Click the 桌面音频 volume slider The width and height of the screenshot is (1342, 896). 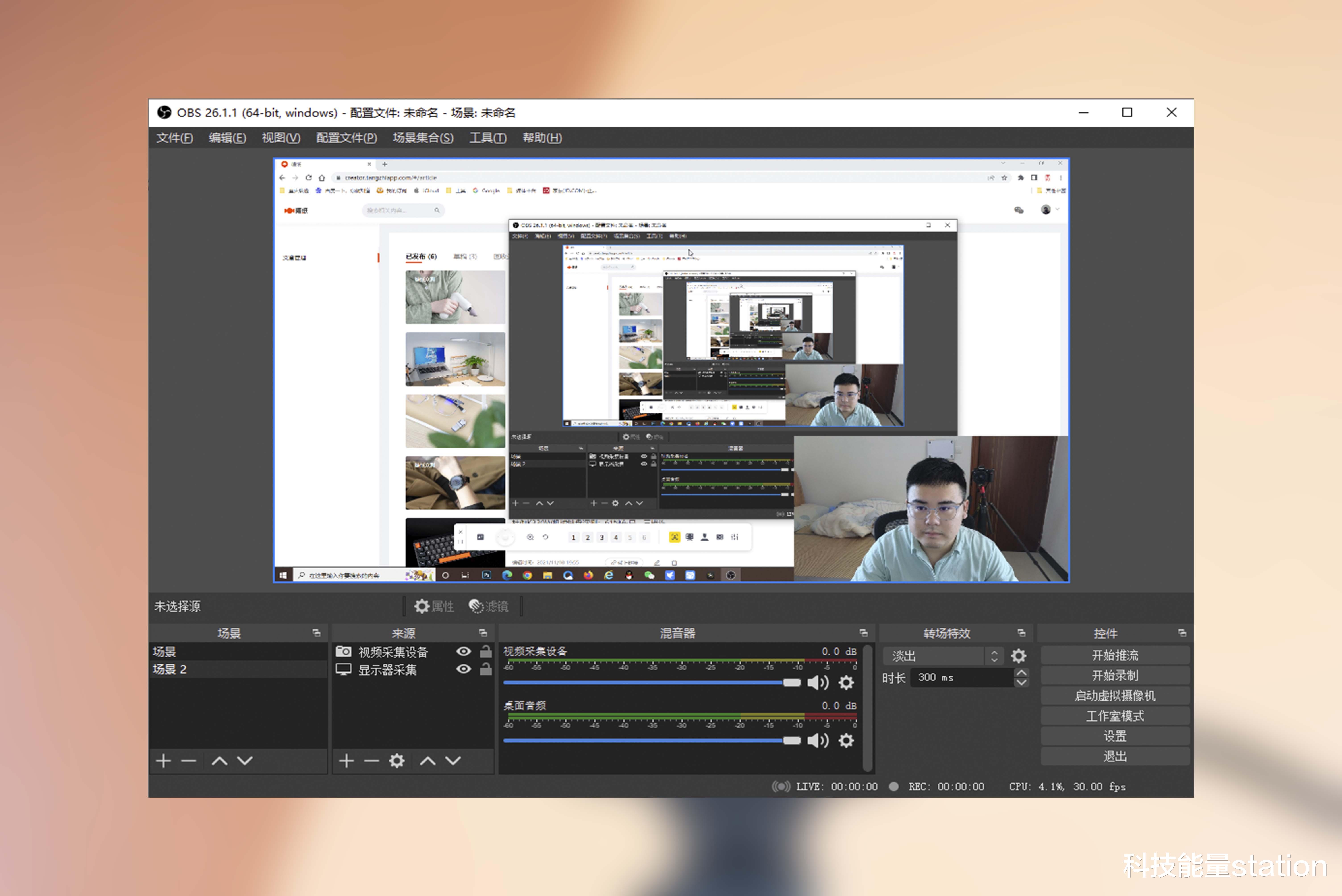pos(652,740)
